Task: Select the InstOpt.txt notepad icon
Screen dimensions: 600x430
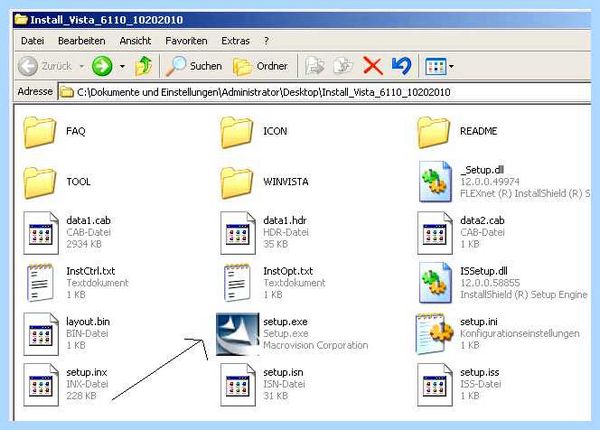Action: 237,283
